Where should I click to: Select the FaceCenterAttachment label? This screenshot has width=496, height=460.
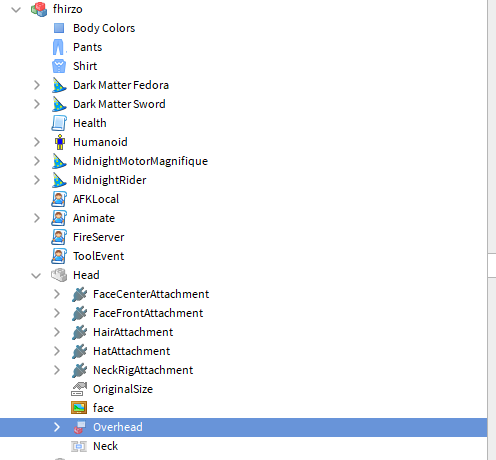point(151,294)
